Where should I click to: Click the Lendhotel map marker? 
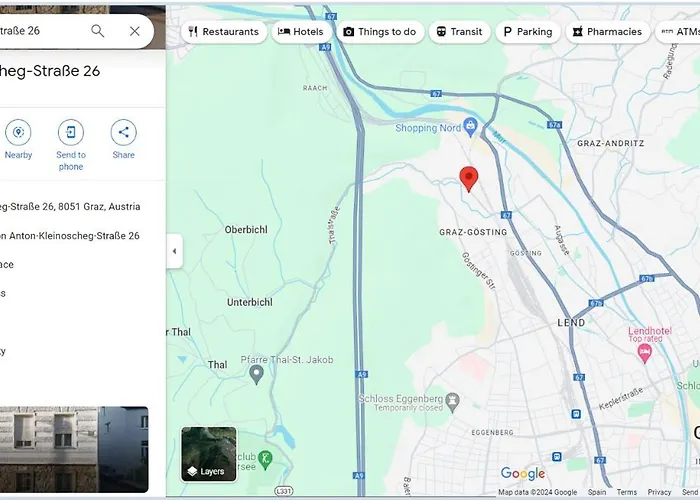(x=645, y=353)
